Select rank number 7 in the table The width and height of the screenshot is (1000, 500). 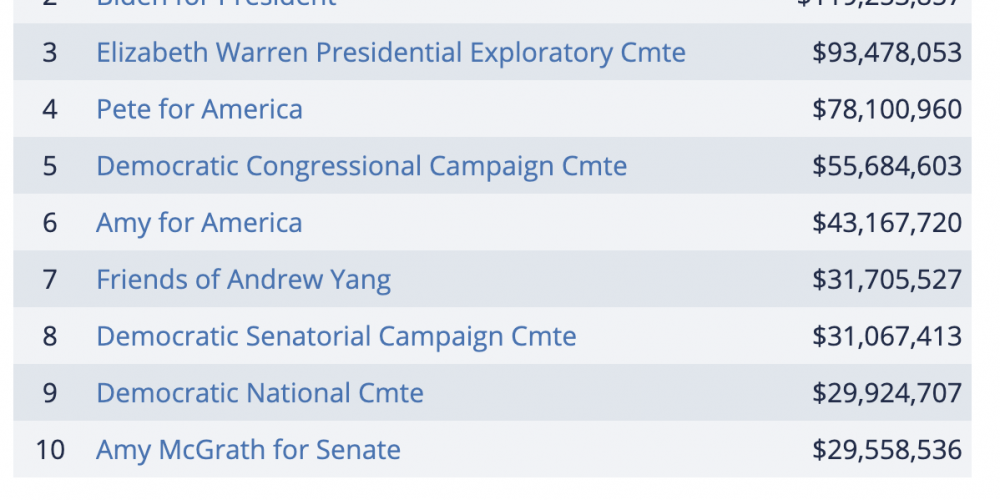click(50, 280)
